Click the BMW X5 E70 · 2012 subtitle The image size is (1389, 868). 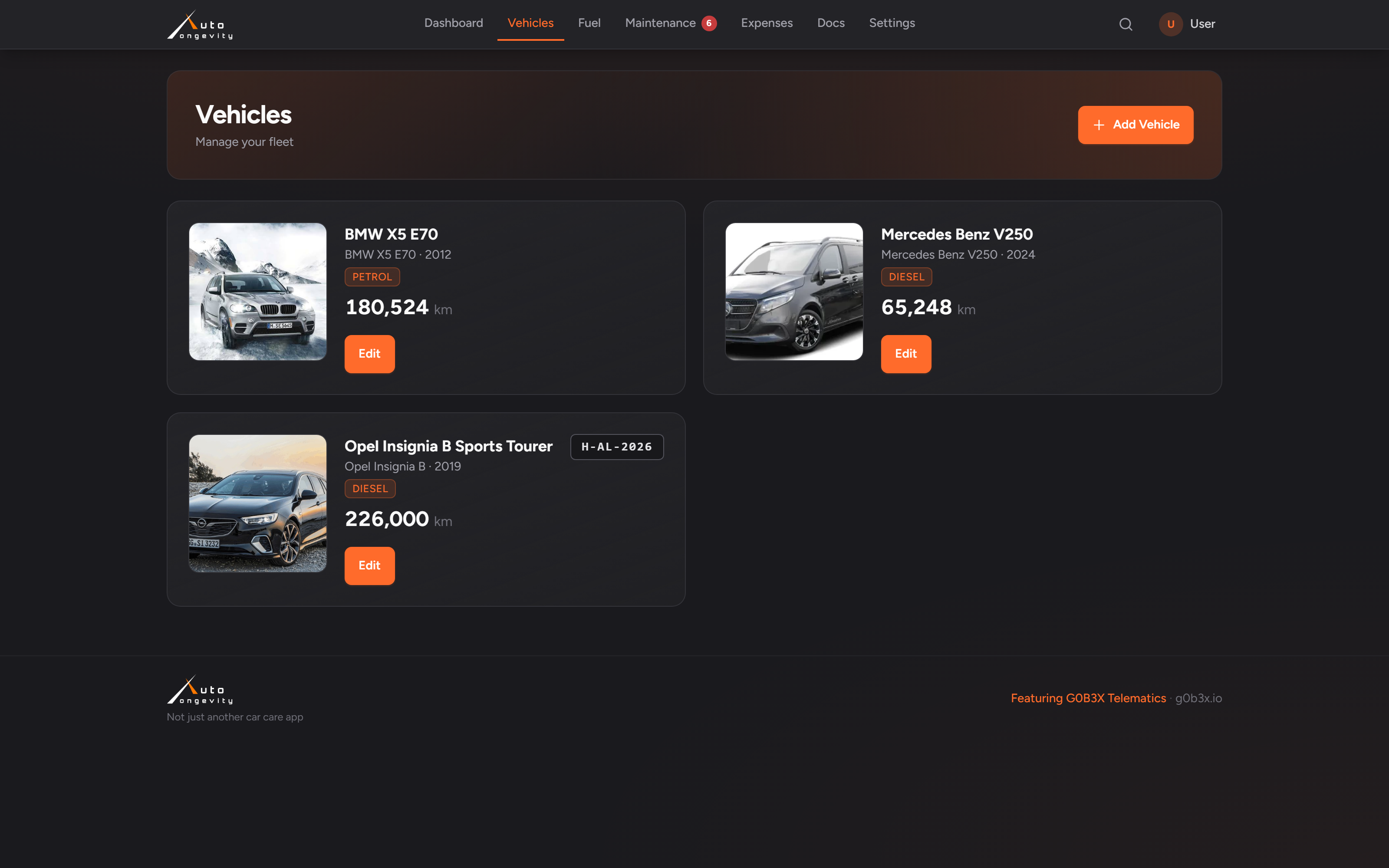coord(398,254)
